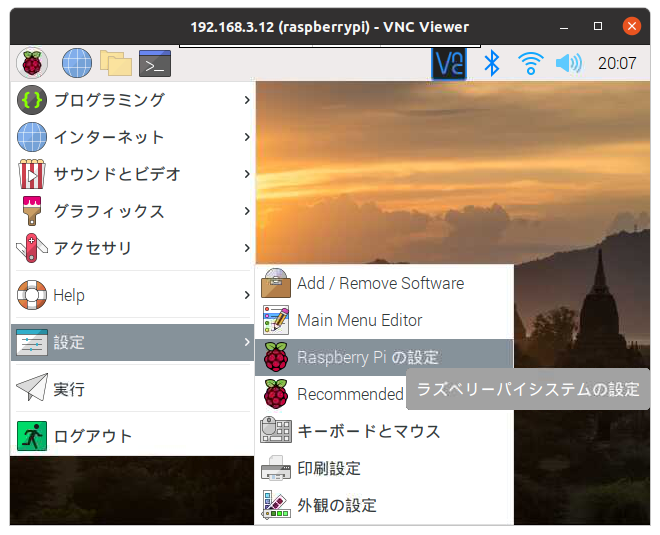Expand the インターネット submenu arrow
660x535 pixels.
(x=247, y=137)
